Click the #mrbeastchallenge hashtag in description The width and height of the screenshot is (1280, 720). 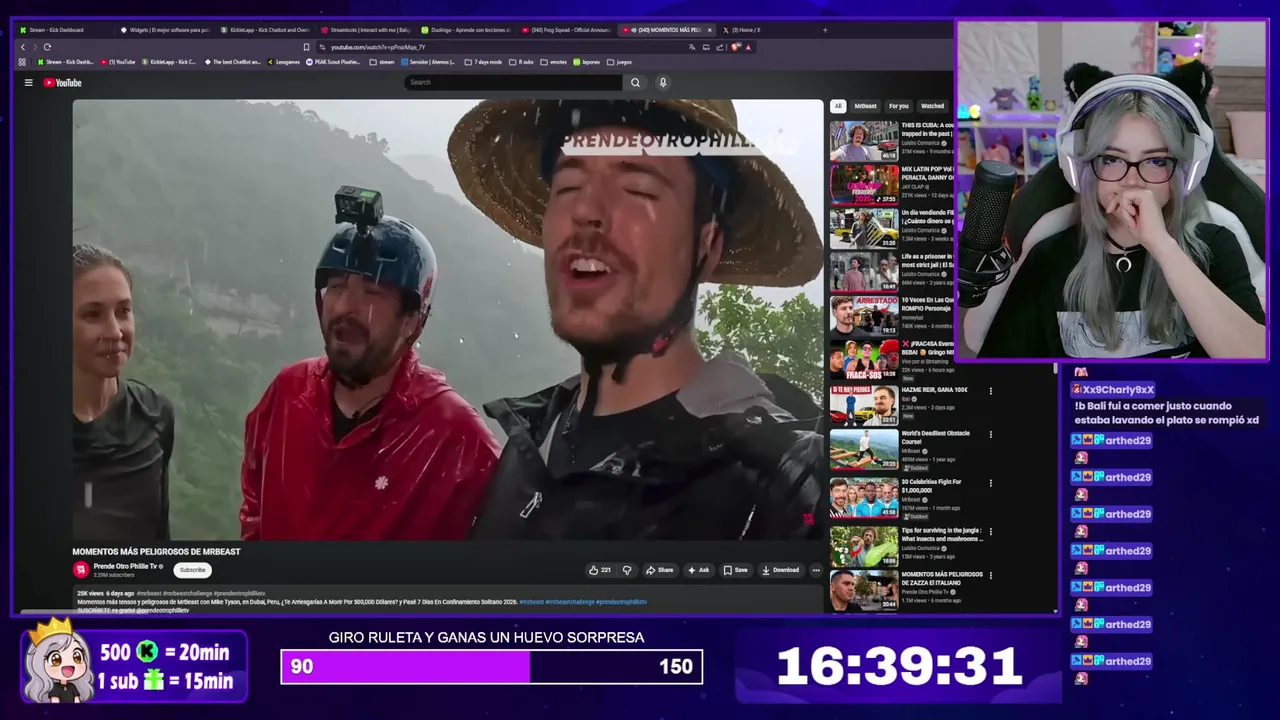(x=570, y=602)
